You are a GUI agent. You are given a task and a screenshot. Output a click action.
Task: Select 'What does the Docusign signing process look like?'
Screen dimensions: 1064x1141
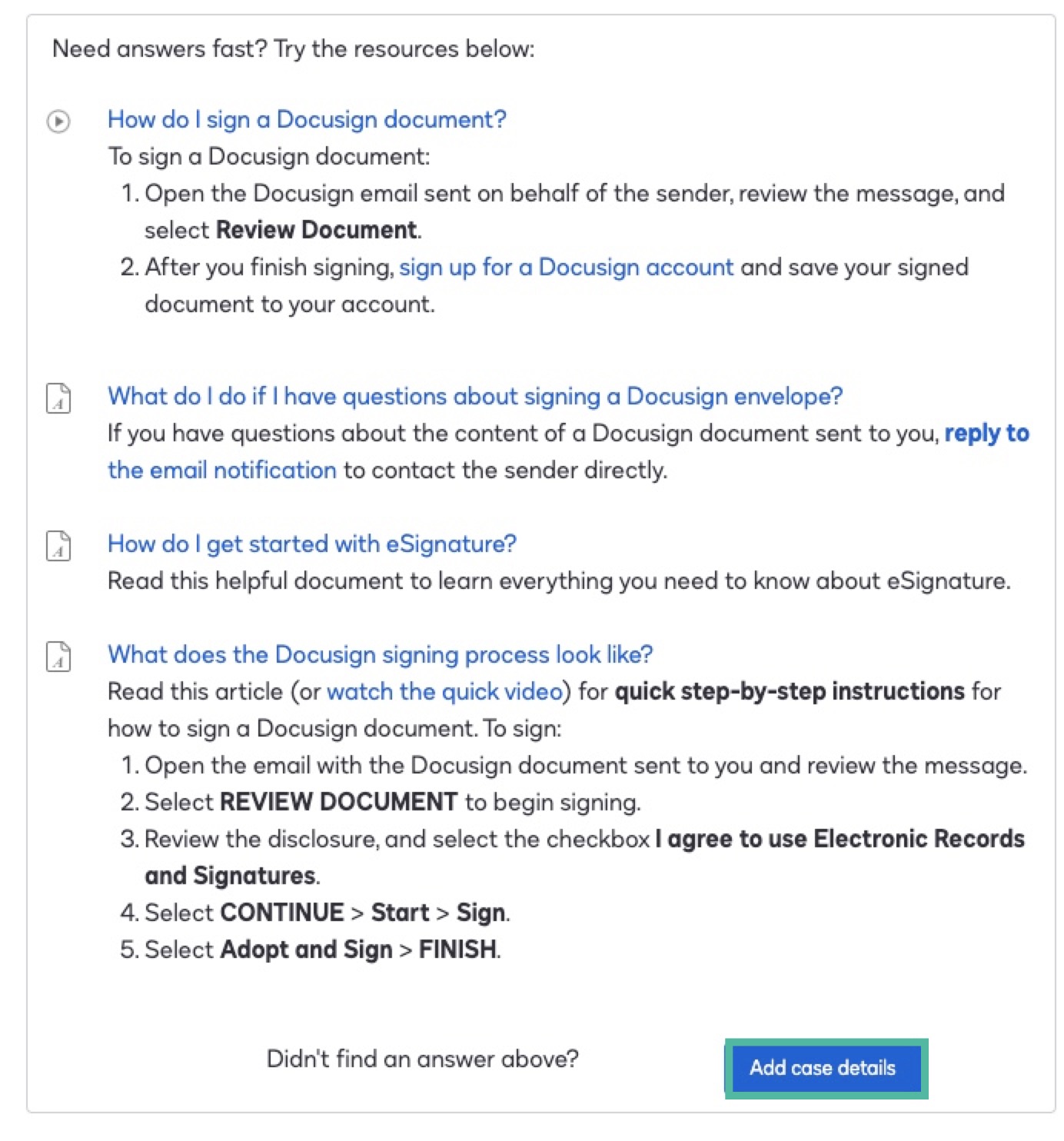coord(381,655)
